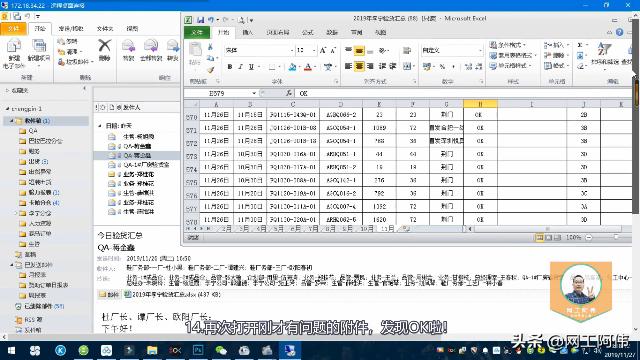Open Conditional Formatting menu
The width and height of the screenshot is (640, 360).
point(509,45)
